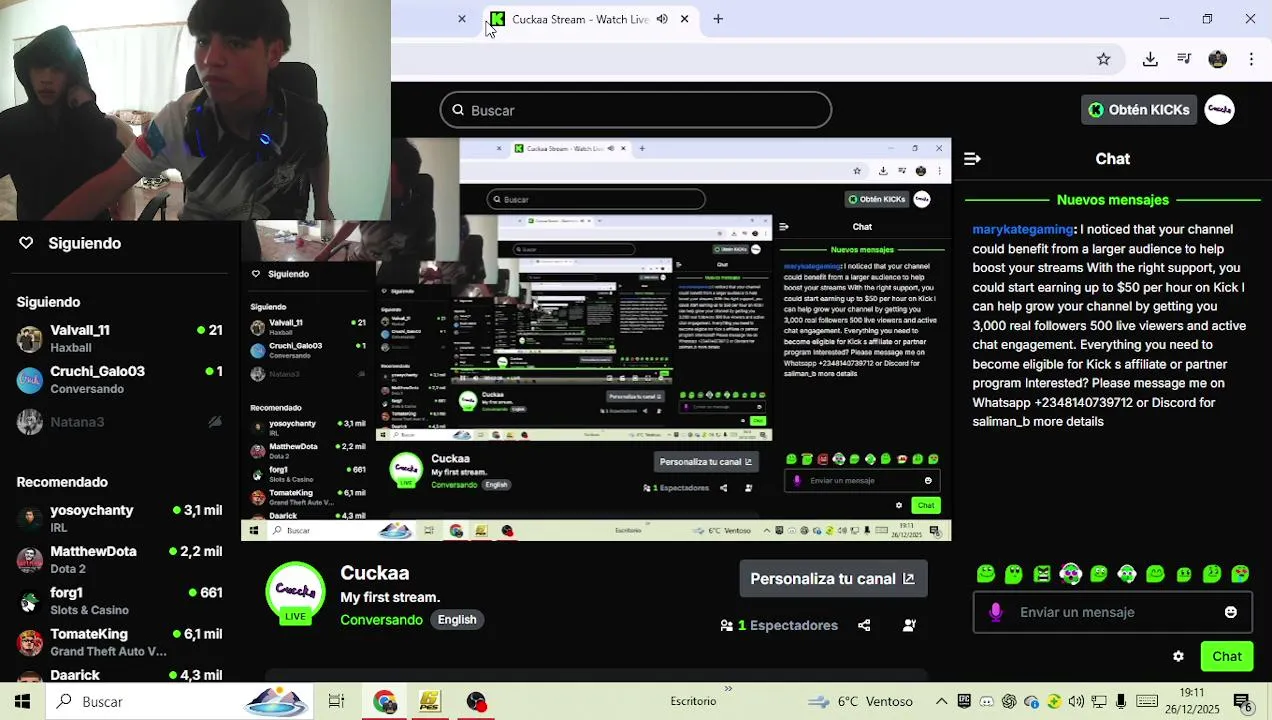Open marykategaming username in chat
The width and height of the screenshot is (1272, 720).
click(x=1023, y=229)
